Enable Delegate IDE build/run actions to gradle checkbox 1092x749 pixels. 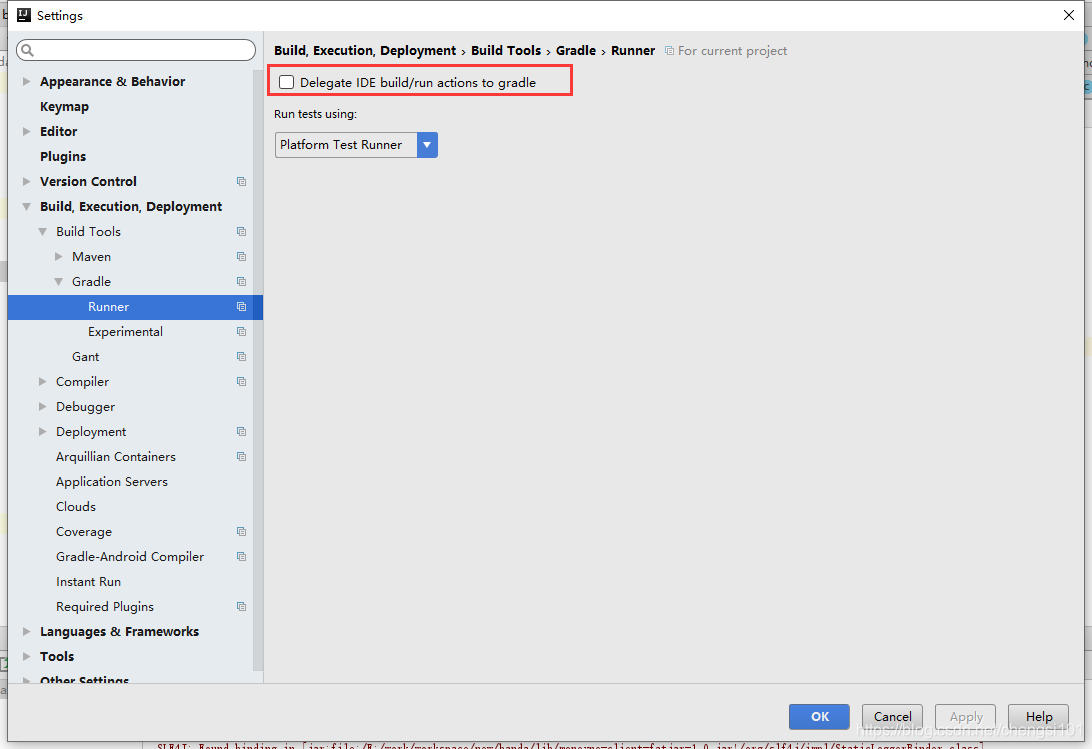[286, 82]
